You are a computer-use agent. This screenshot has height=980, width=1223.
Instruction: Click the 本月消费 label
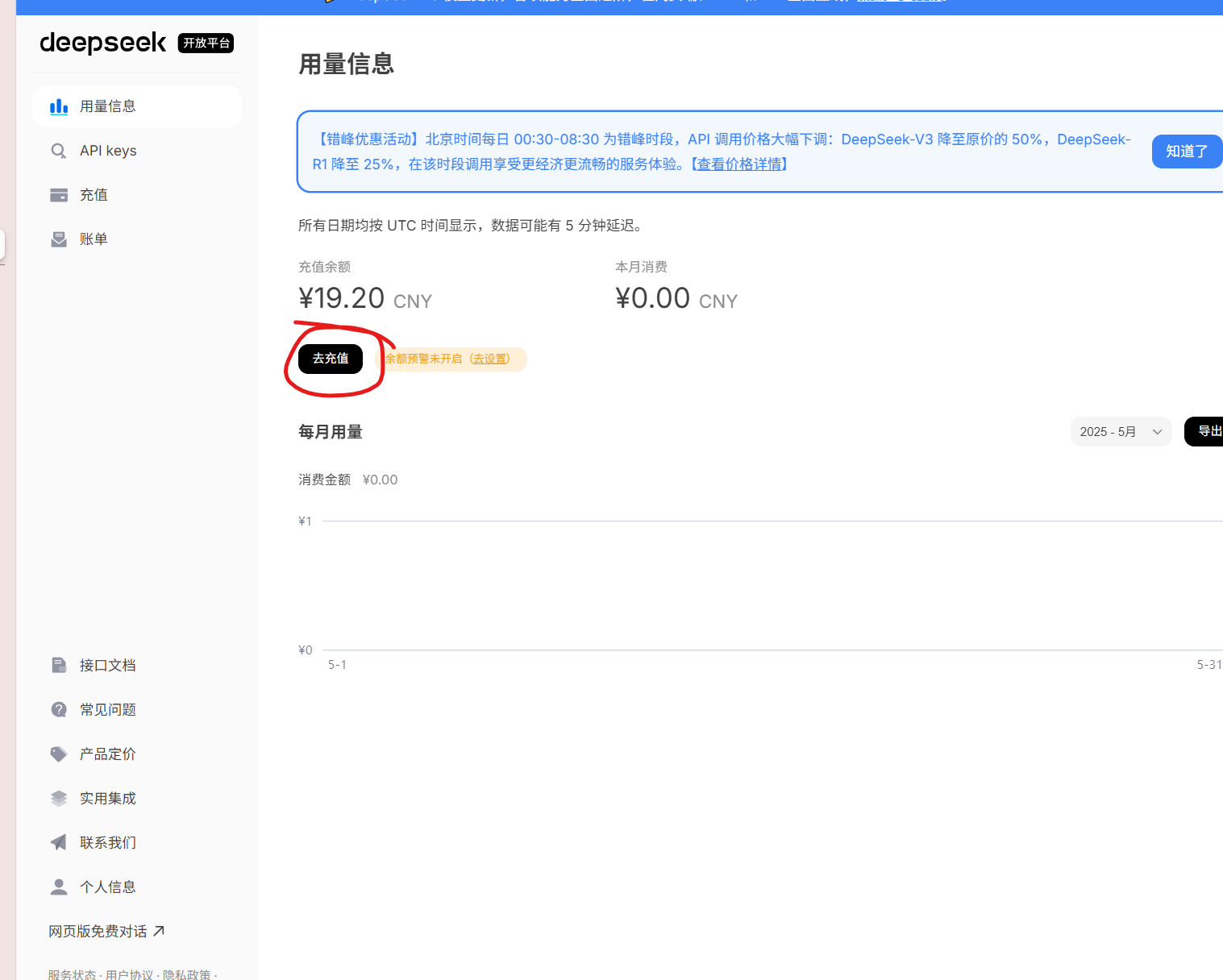click(x=641, y=267)
